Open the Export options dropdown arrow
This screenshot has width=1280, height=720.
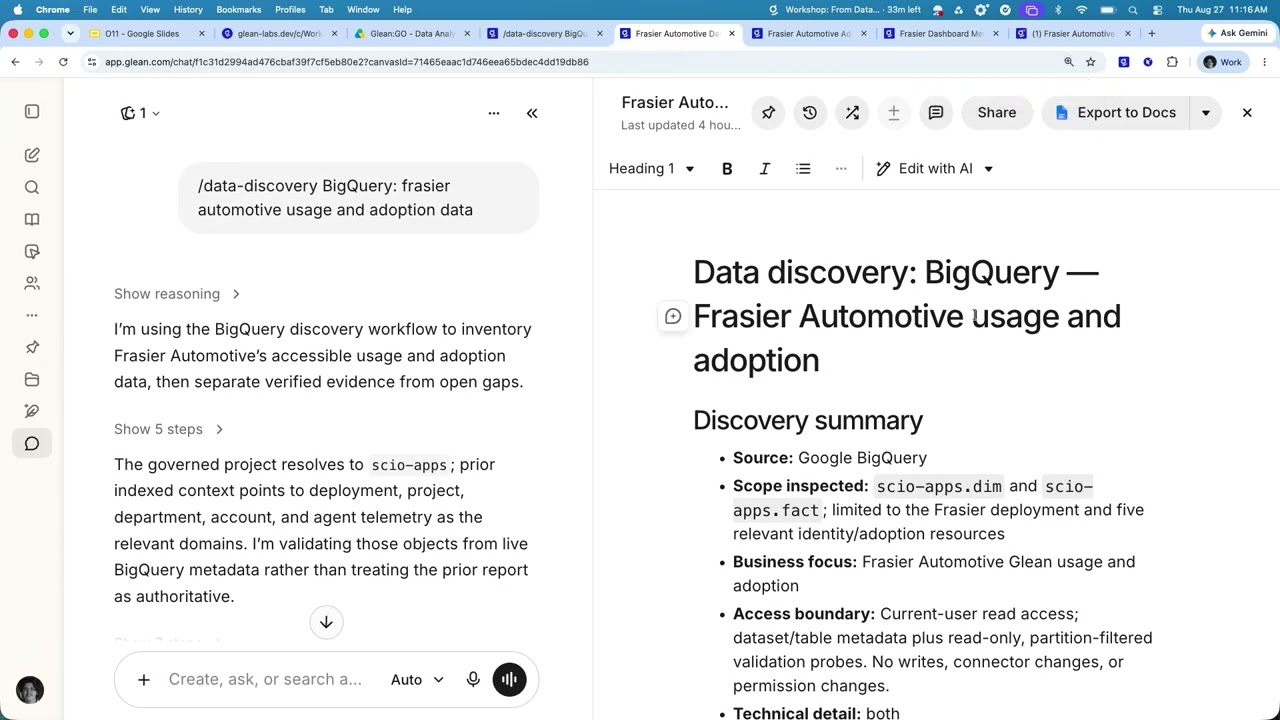[x=1206, y=113]
